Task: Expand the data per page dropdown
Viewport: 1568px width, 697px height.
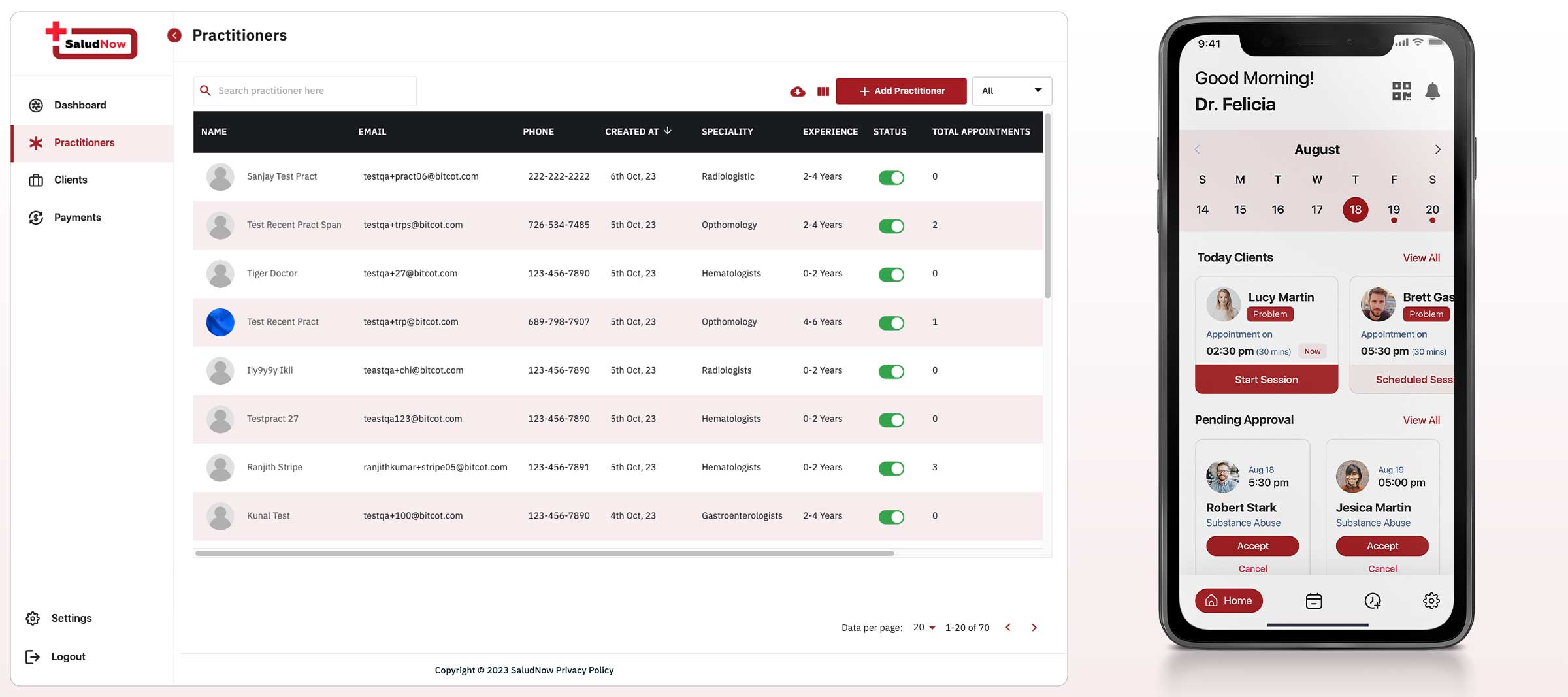Action: [924, 628]
